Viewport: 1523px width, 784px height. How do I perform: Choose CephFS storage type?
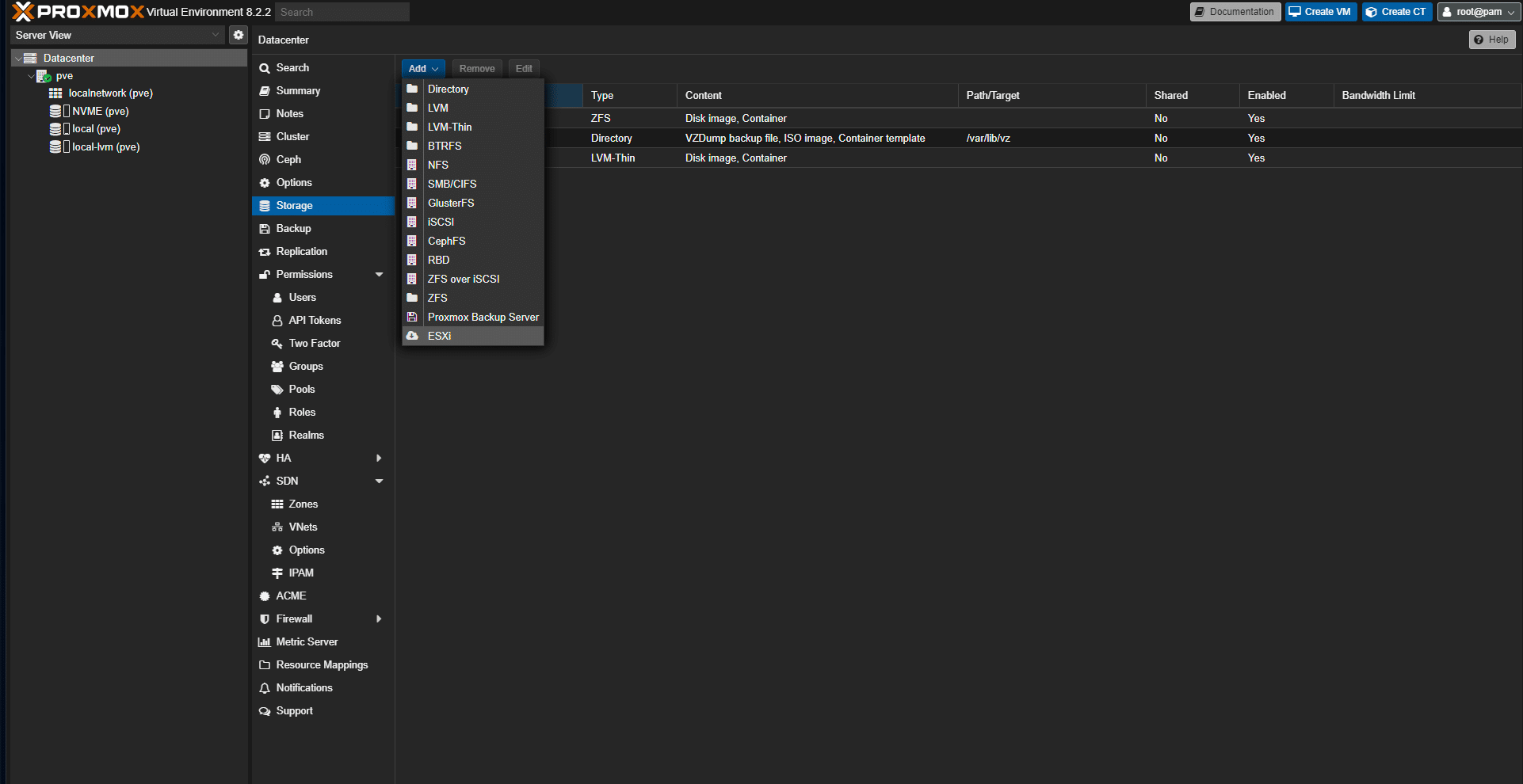(473, 241)
